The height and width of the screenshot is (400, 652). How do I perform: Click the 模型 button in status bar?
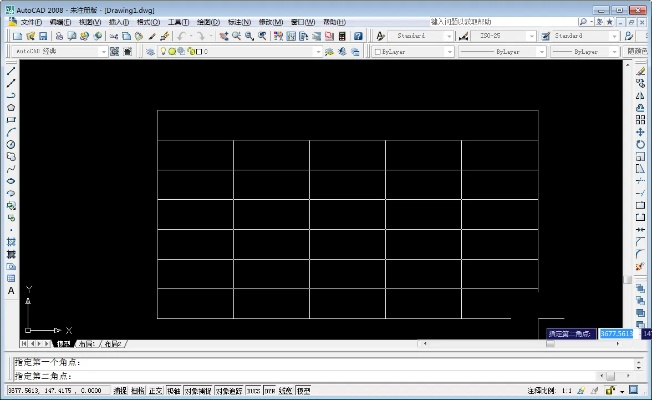(304, 390)
